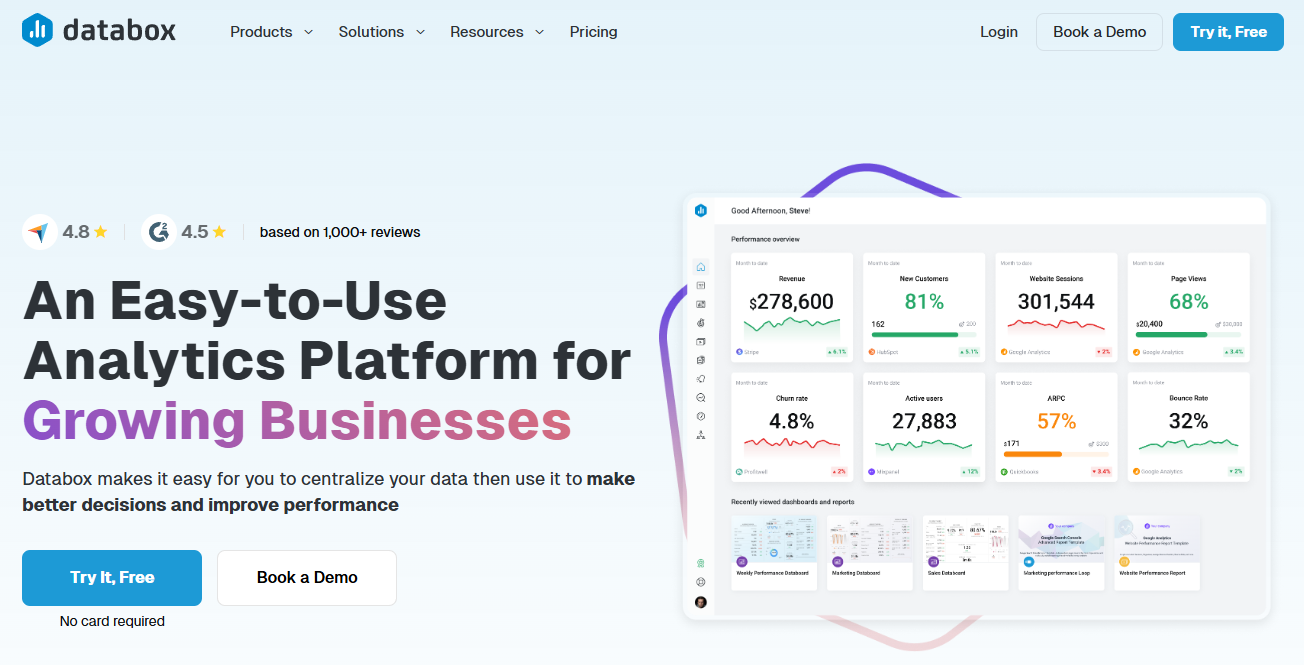Click the 6.1% change badge on the Revenue card

tap(837, 352)
